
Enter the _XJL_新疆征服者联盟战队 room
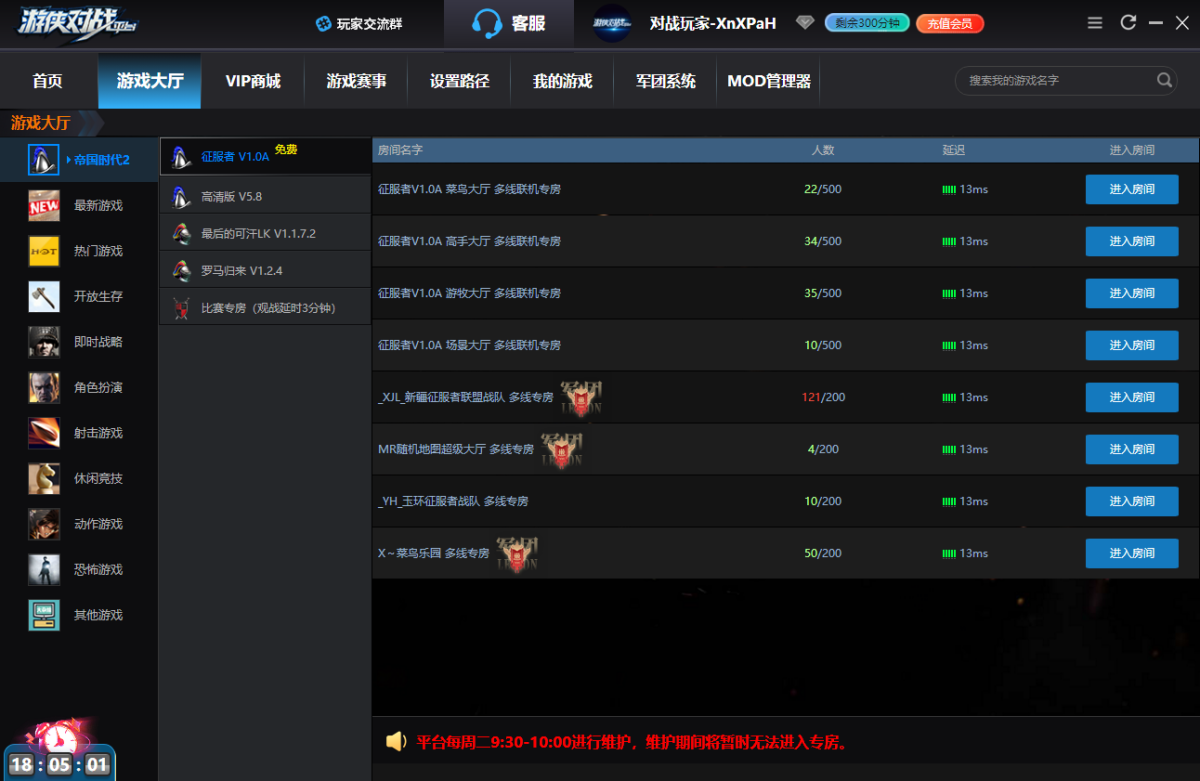coord(1132,397)
